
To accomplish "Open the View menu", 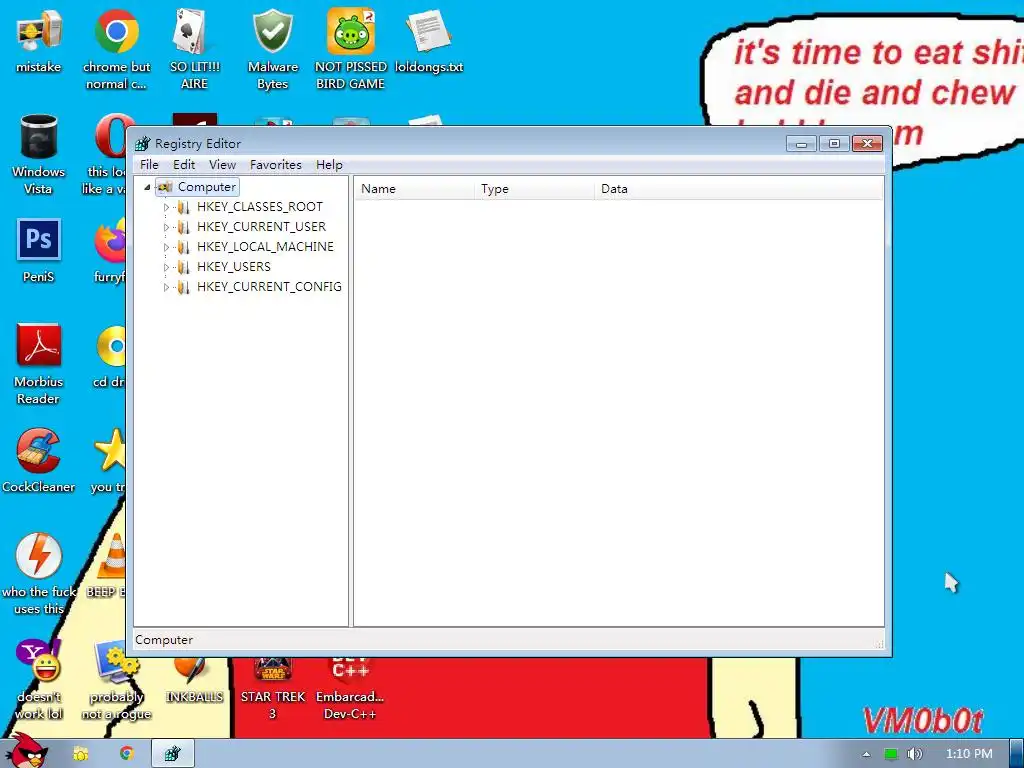I will (222, 165).
